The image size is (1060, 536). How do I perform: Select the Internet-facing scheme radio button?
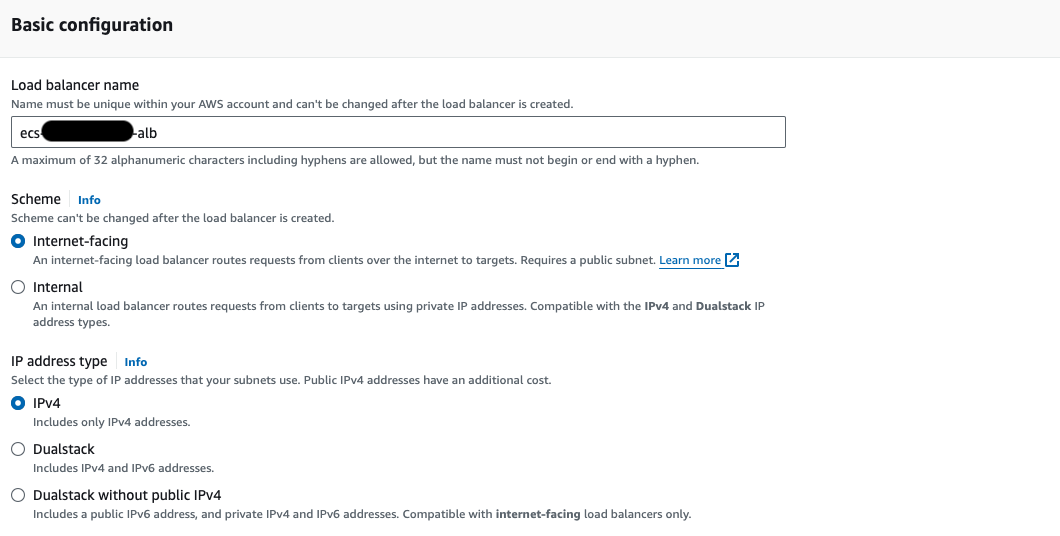point(18,241)
